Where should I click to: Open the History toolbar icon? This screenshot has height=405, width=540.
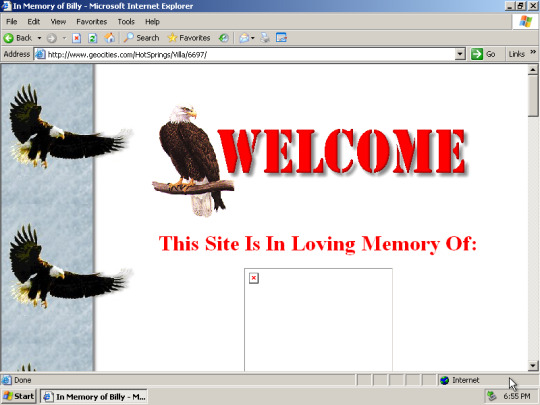pos(224,38)
